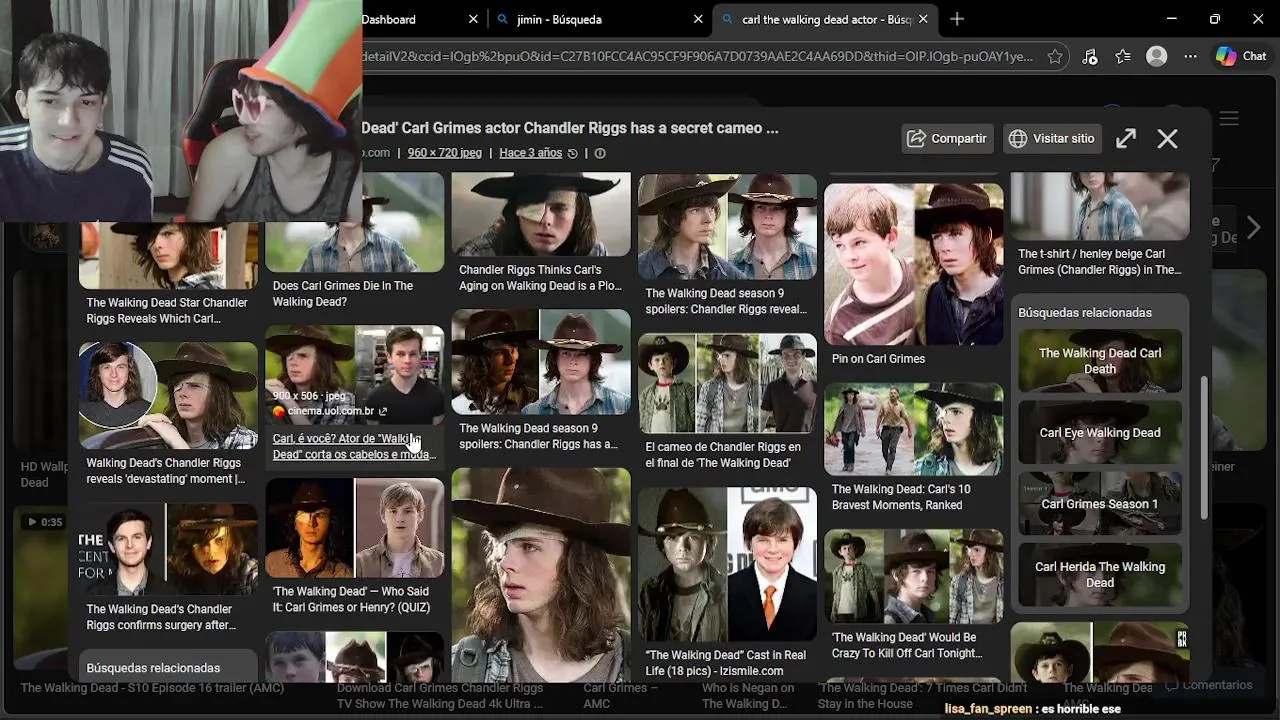
Task: Click the 0:35 video play badge
Action: (44, 522)
